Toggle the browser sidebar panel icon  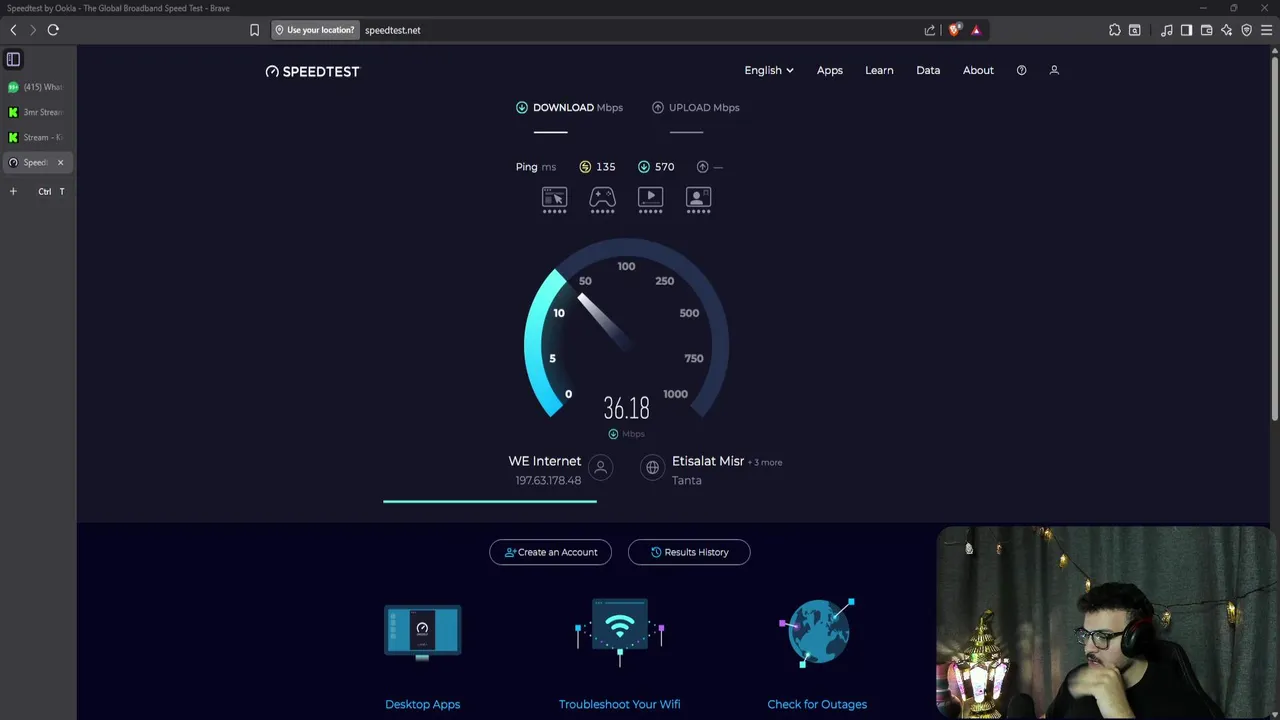click(1186, 30)
